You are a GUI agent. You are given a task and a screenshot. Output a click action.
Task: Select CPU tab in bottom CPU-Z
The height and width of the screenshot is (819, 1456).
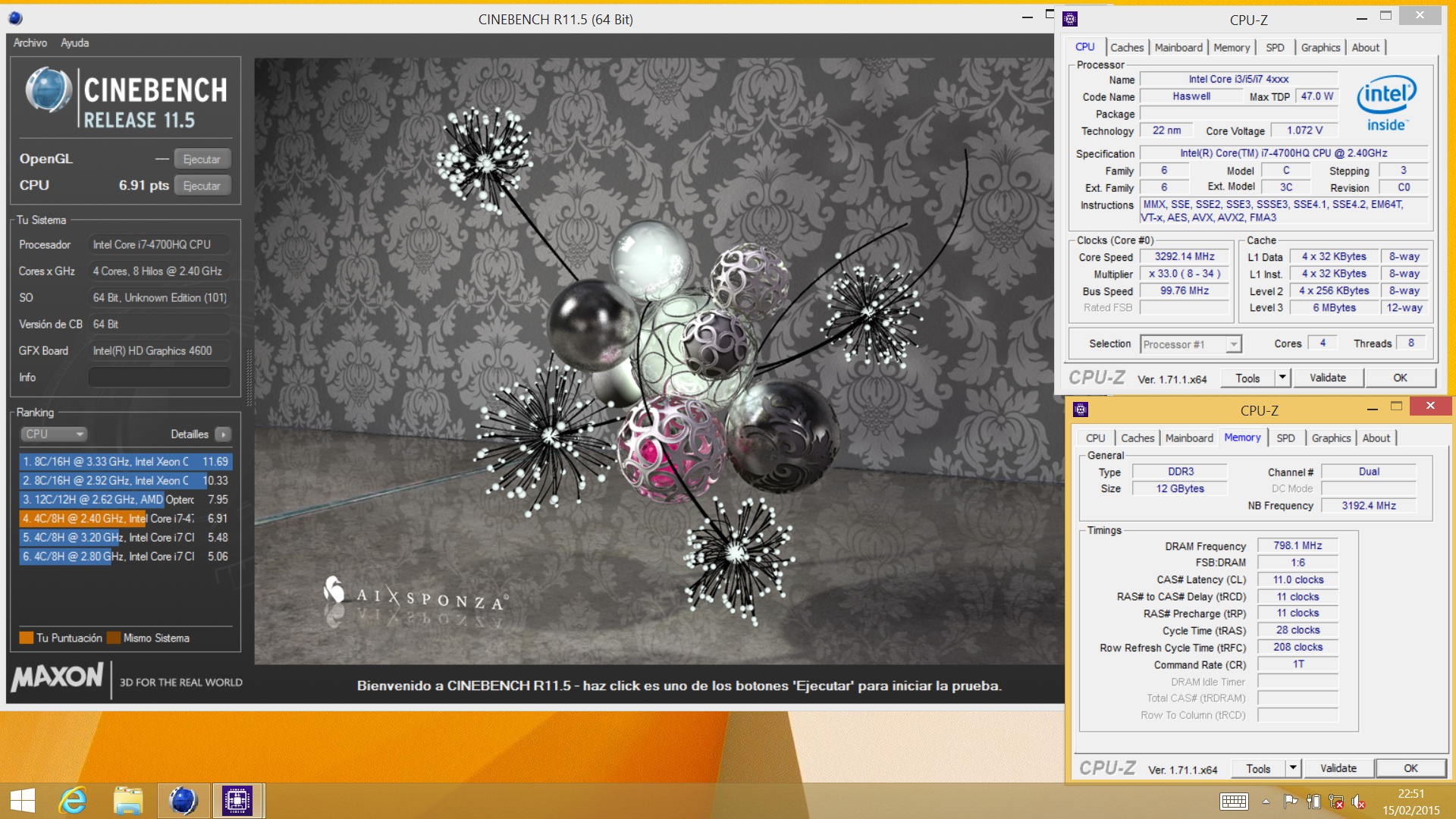click(1095, 438)
